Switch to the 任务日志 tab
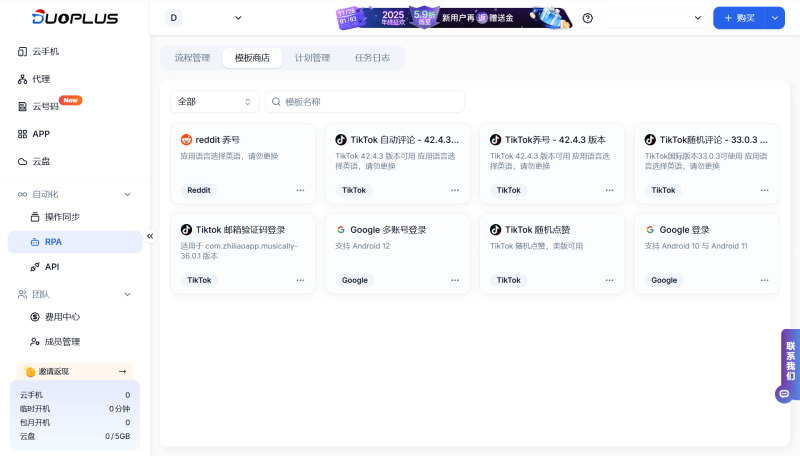The image size is (800, 456). pyautogui.click(x=372, y=58)
